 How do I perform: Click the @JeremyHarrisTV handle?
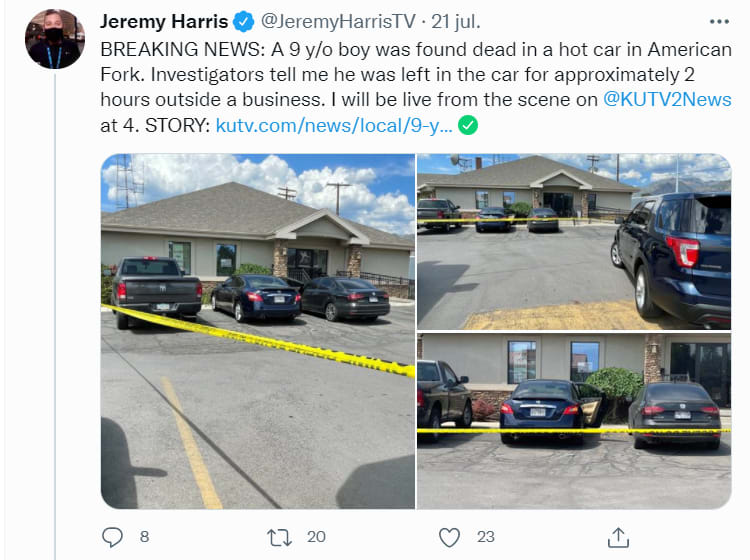(x=338, y=22)
